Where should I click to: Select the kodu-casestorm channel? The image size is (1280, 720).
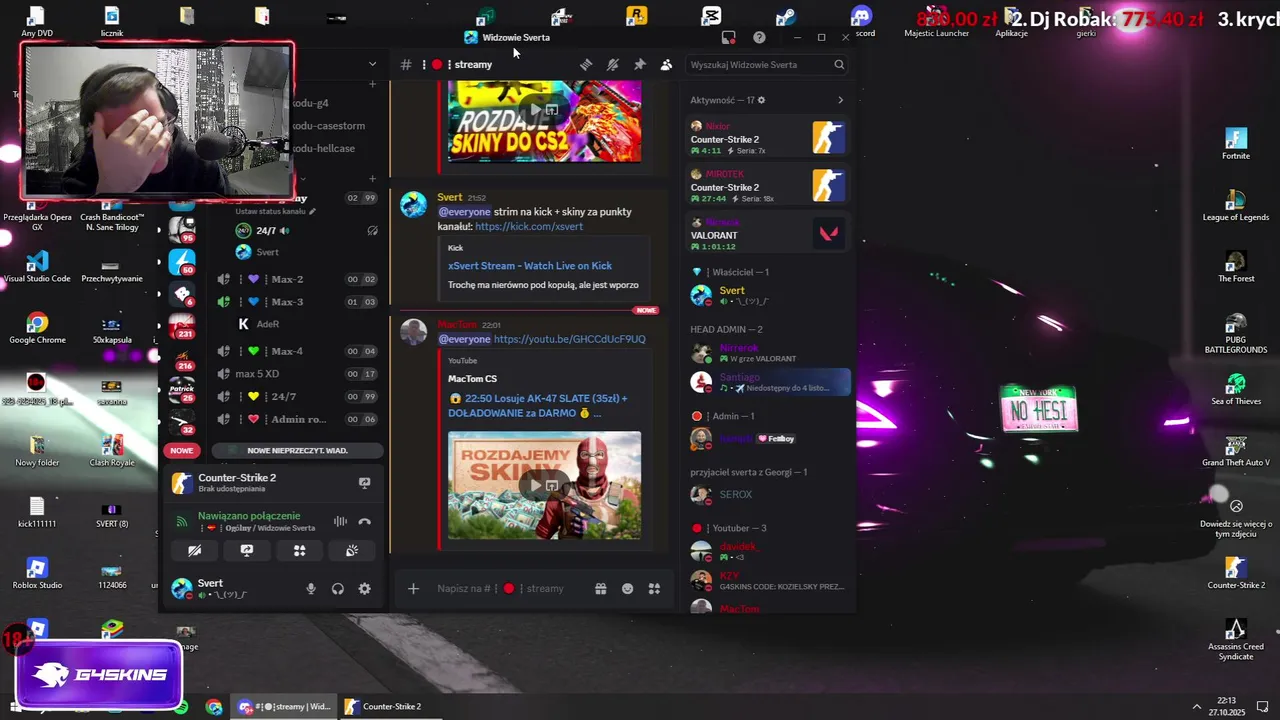[330, 126]
